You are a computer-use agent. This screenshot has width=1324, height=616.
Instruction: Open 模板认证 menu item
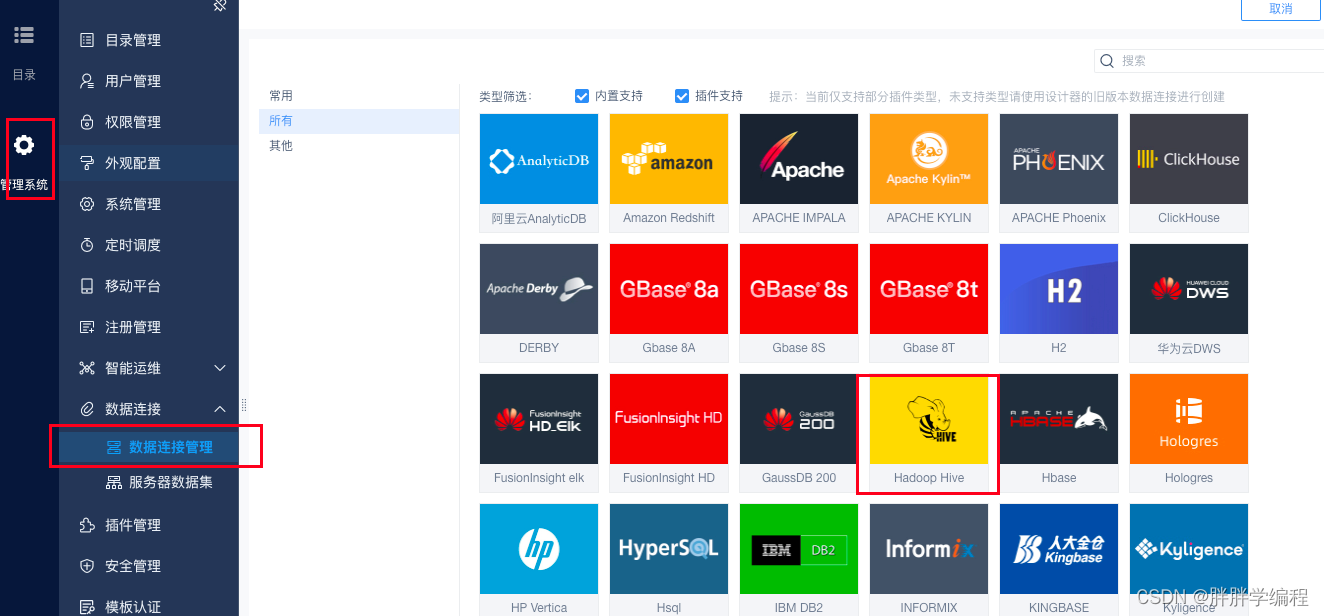(x=149, y=606)
